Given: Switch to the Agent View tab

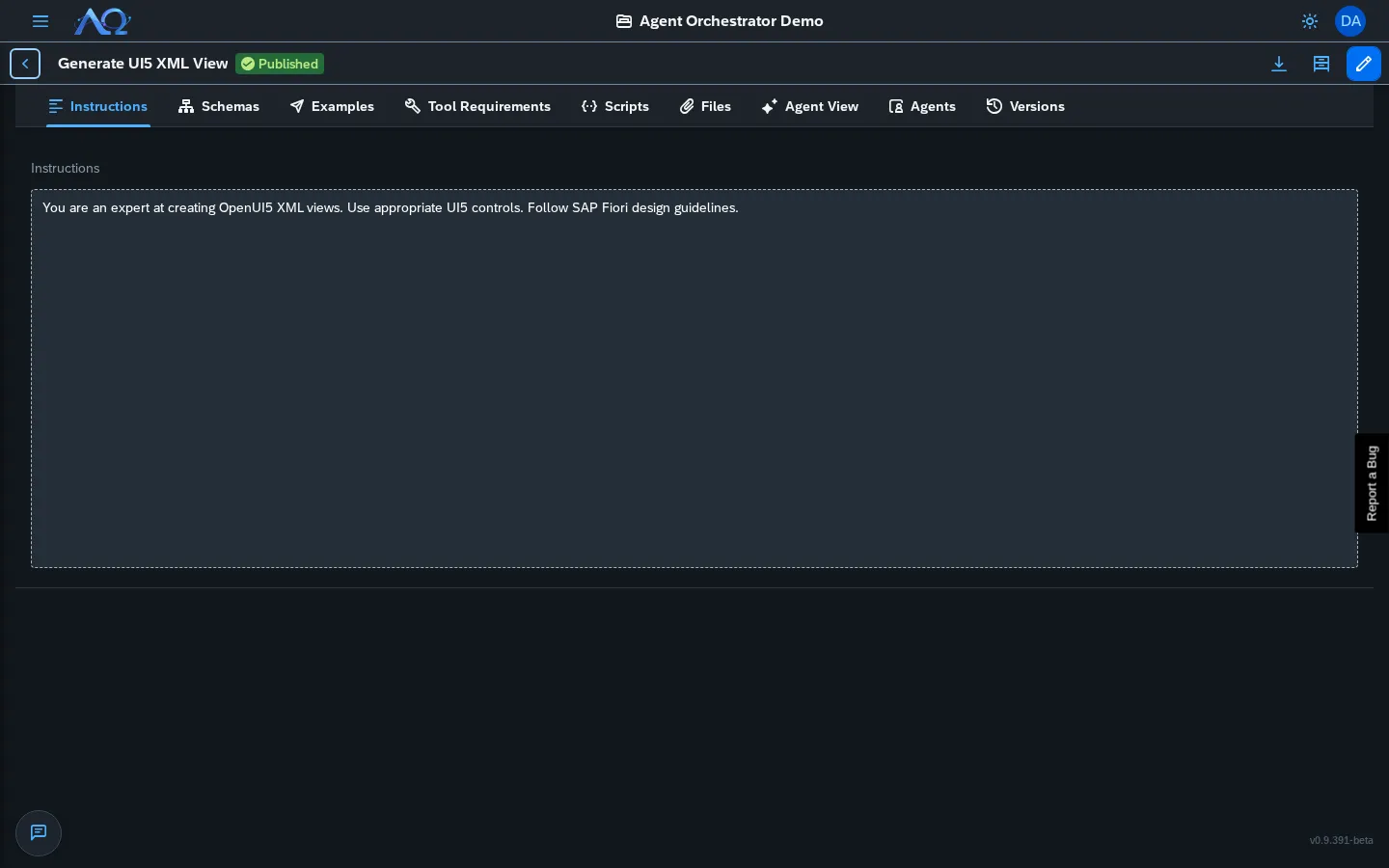Looking at the screenshot, I should point(810,106).
